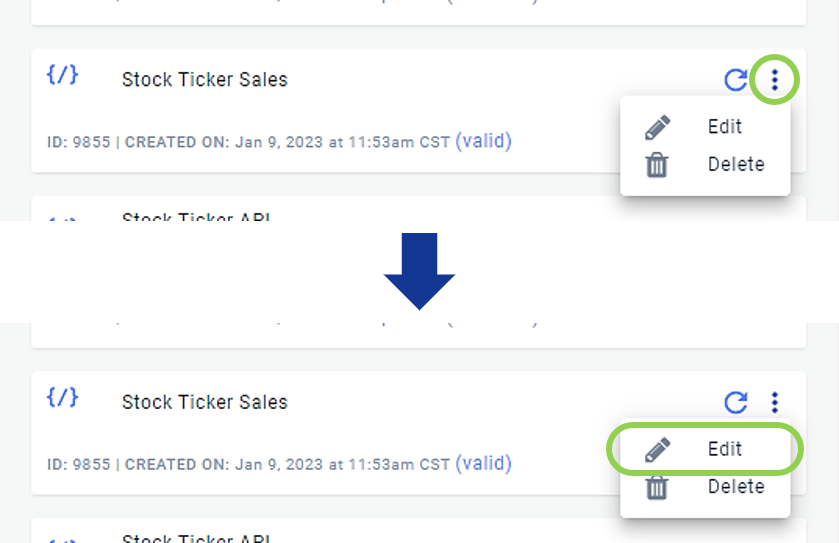Screen dimensions: 839x543
Task: Click the trash can icon in the lower menu
Action: [657, 487]
